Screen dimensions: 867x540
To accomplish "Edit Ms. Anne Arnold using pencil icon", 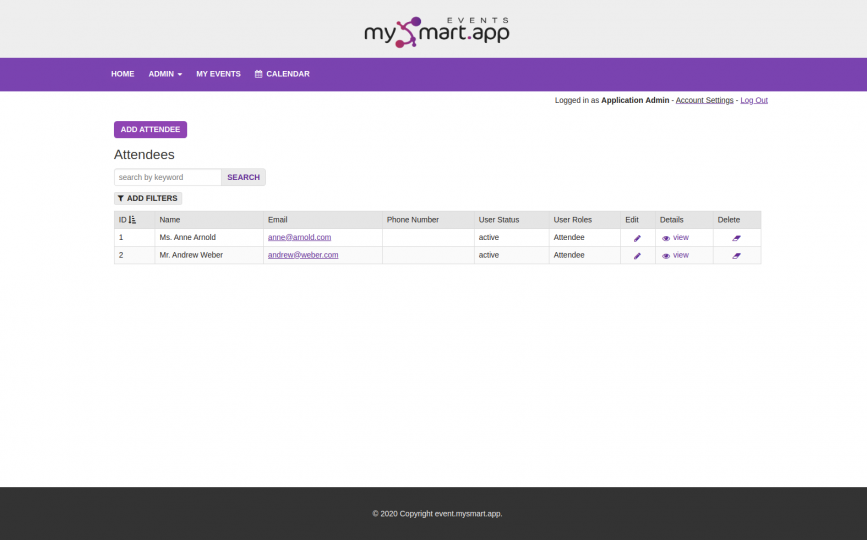I will 637,238.
